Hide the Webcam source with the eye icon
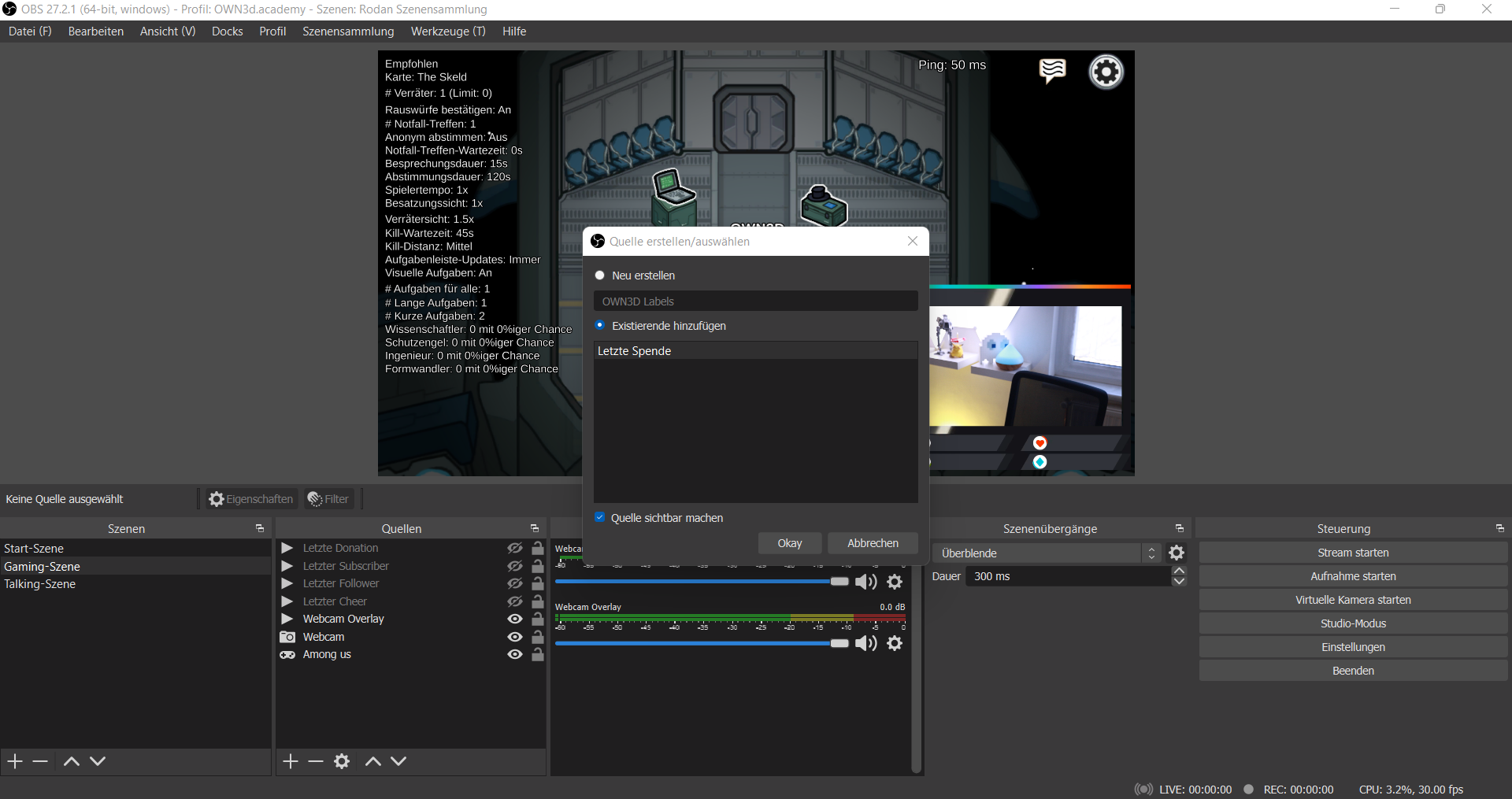 tap(515, 637)
